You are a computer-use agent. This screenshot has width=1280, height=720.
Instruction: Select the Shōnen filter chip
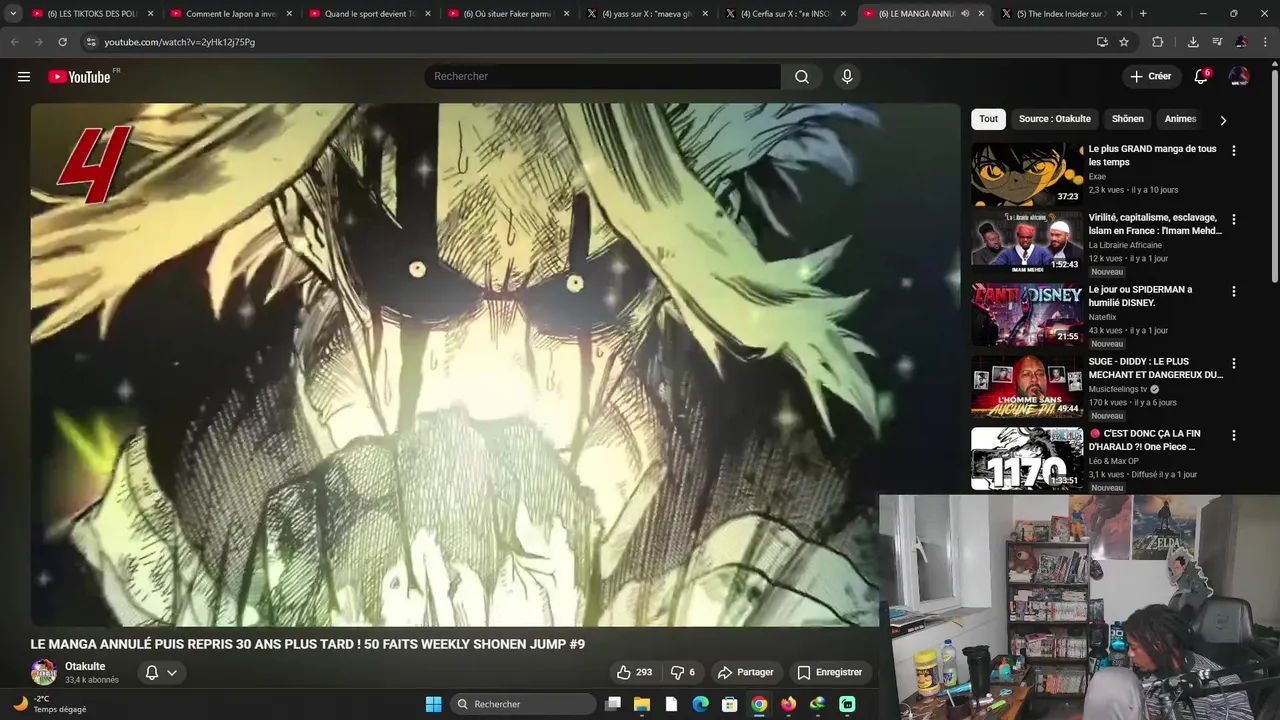tap(1127, 119)
